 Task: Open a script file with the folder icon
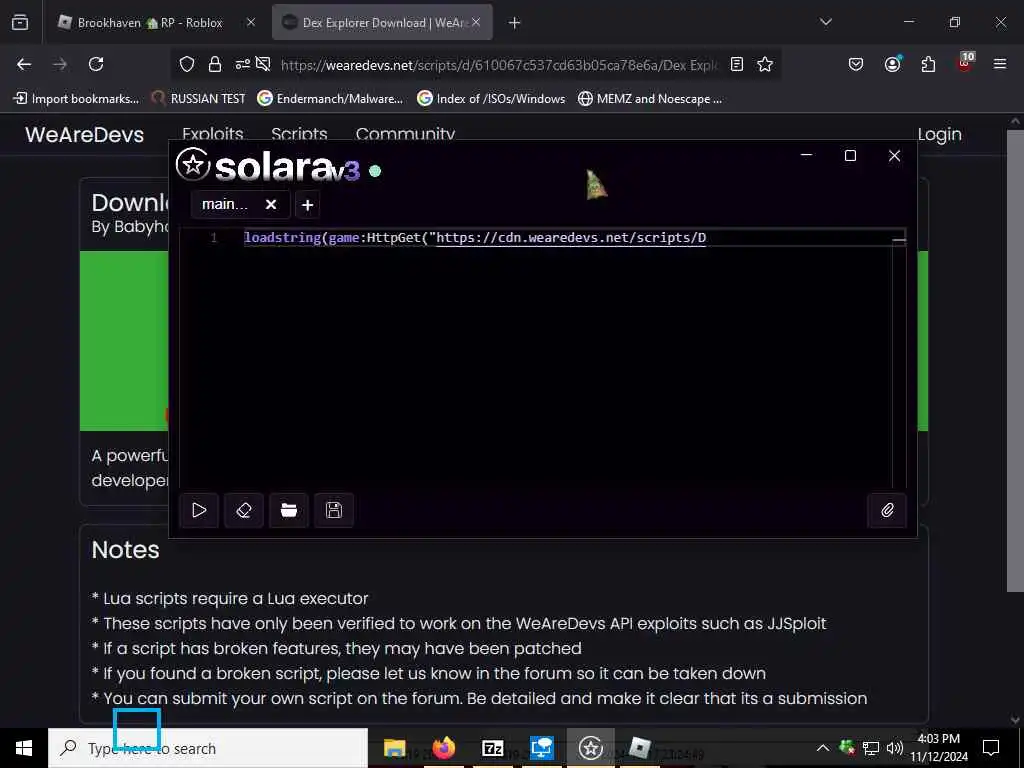tap(289, 510)
